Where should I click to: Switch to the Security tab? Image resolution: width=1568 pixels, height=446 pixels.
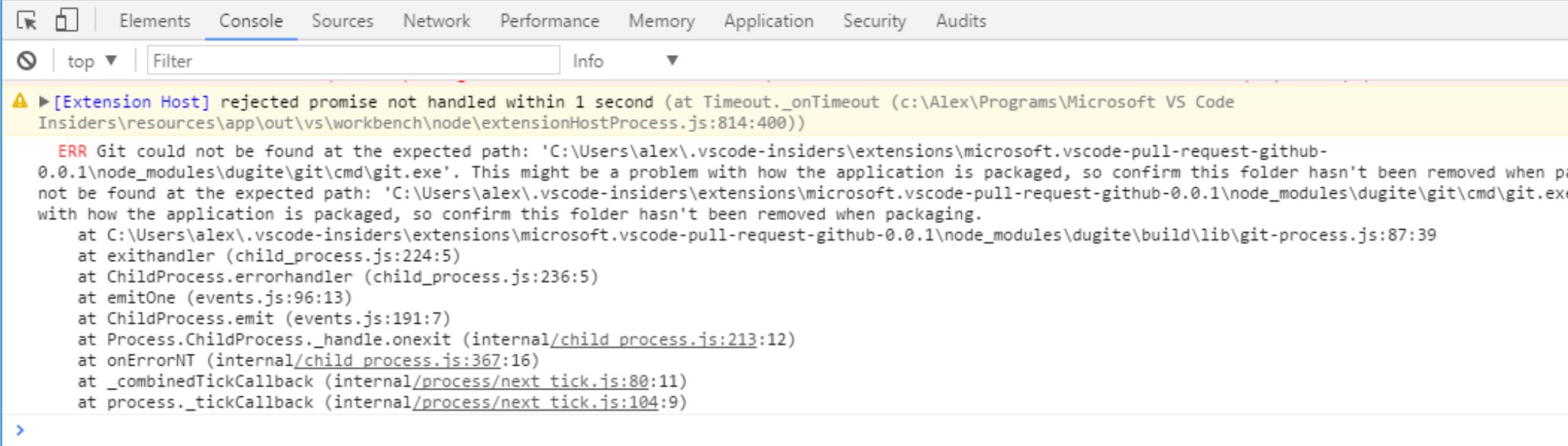873,21
